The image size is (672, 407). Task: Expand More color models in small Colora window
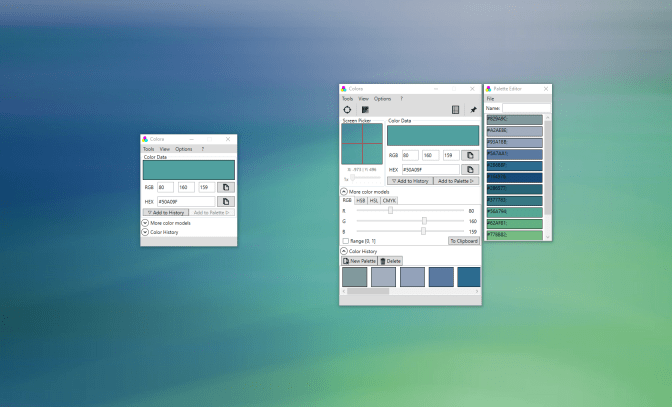point(145,223)
